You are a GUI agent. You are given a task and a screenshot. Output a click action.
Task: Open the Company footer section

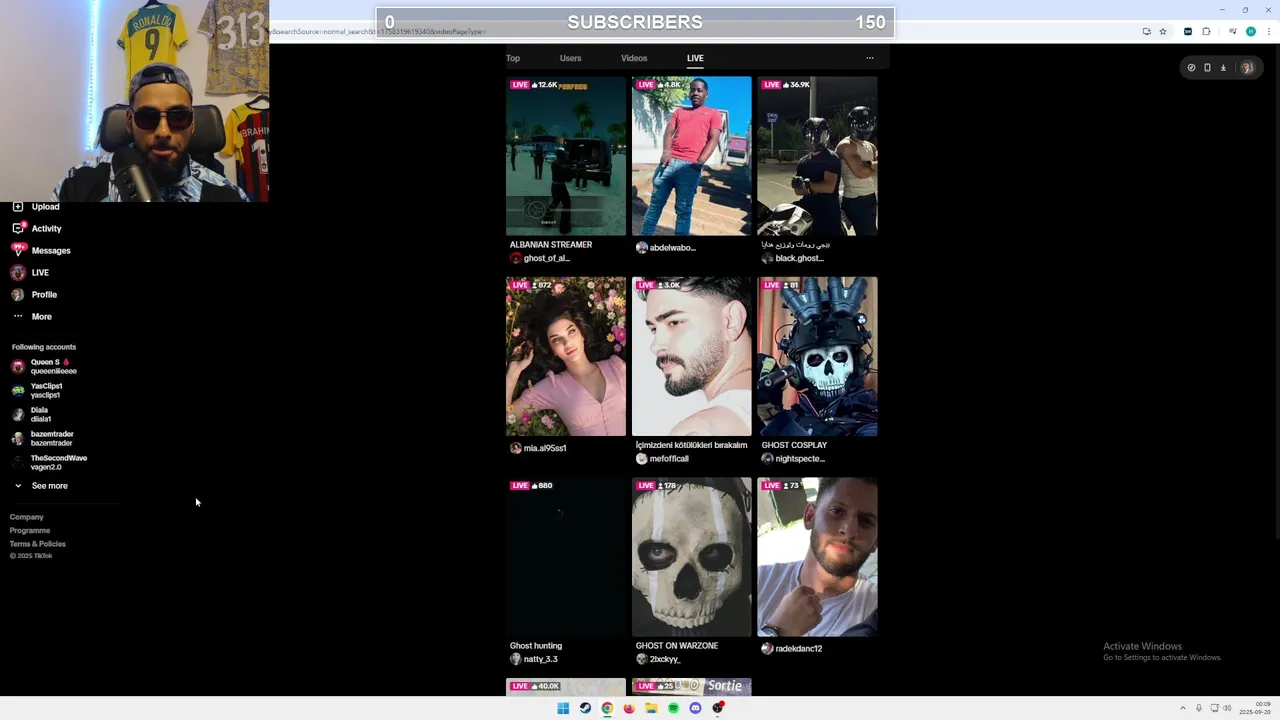27,517
